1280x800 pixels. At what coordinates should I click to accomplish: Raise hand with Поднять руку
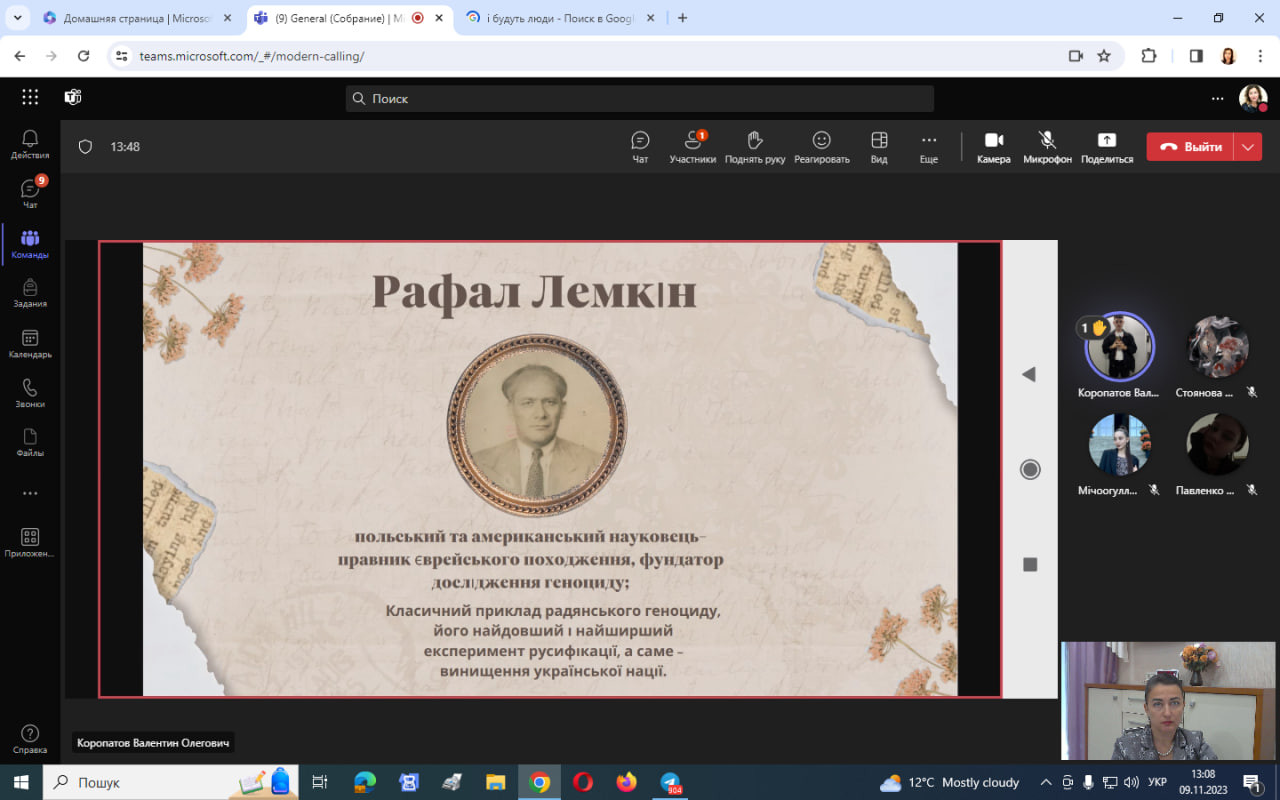click(x=754, y=147)
